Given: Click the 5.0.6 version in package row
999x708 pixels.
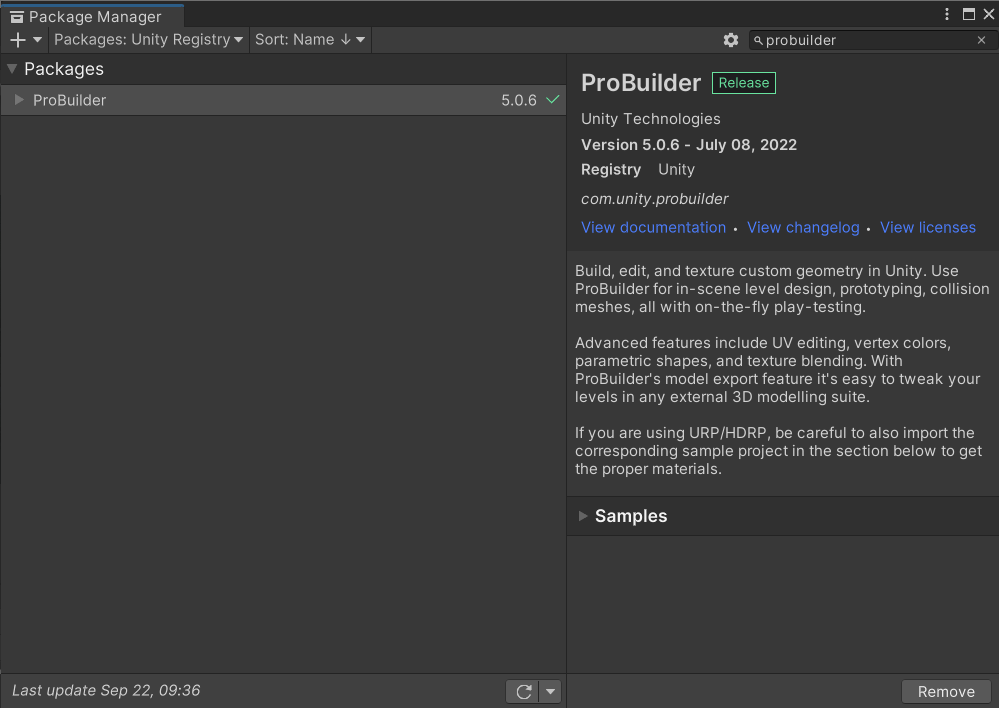Looking at the screenshot, I should coord(519,100).
